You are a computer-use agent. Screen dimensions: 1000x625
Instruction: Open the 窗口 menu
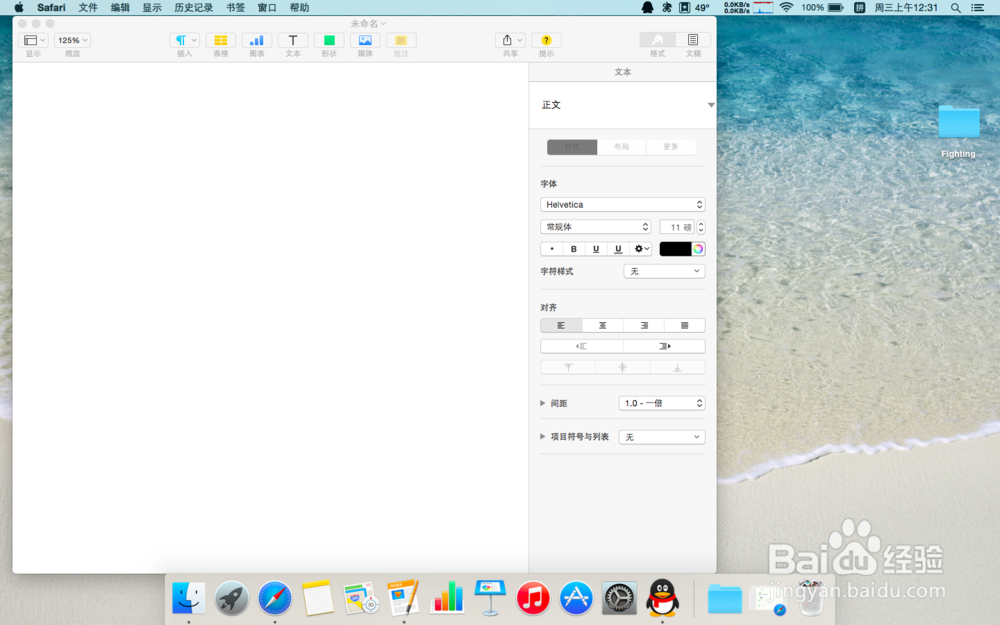click(x=267, y=8)
